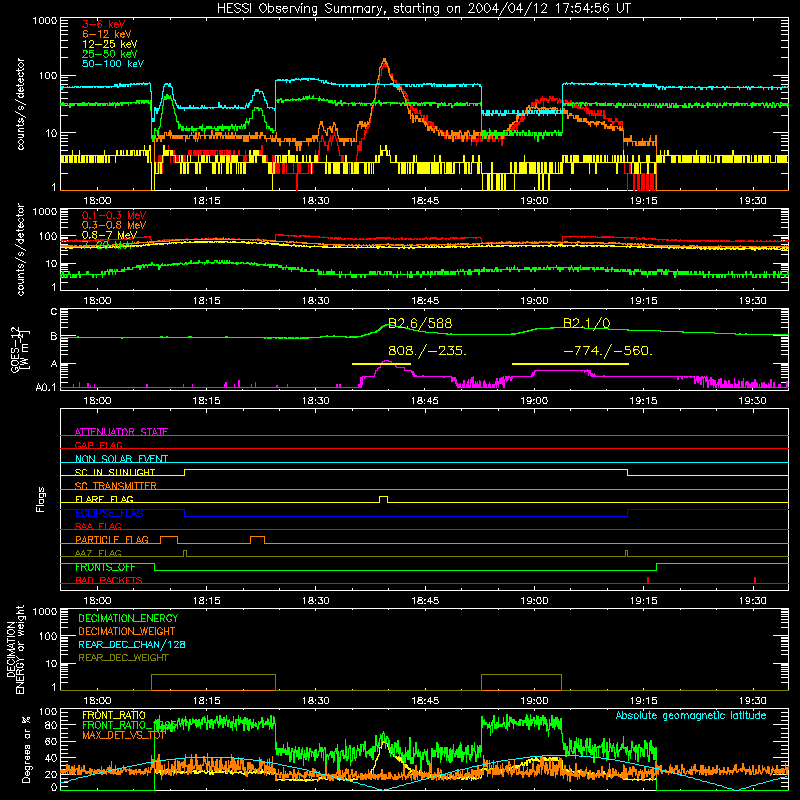
Task: Select the 25-50 keV legend label
Action: [x=110, y=54]
